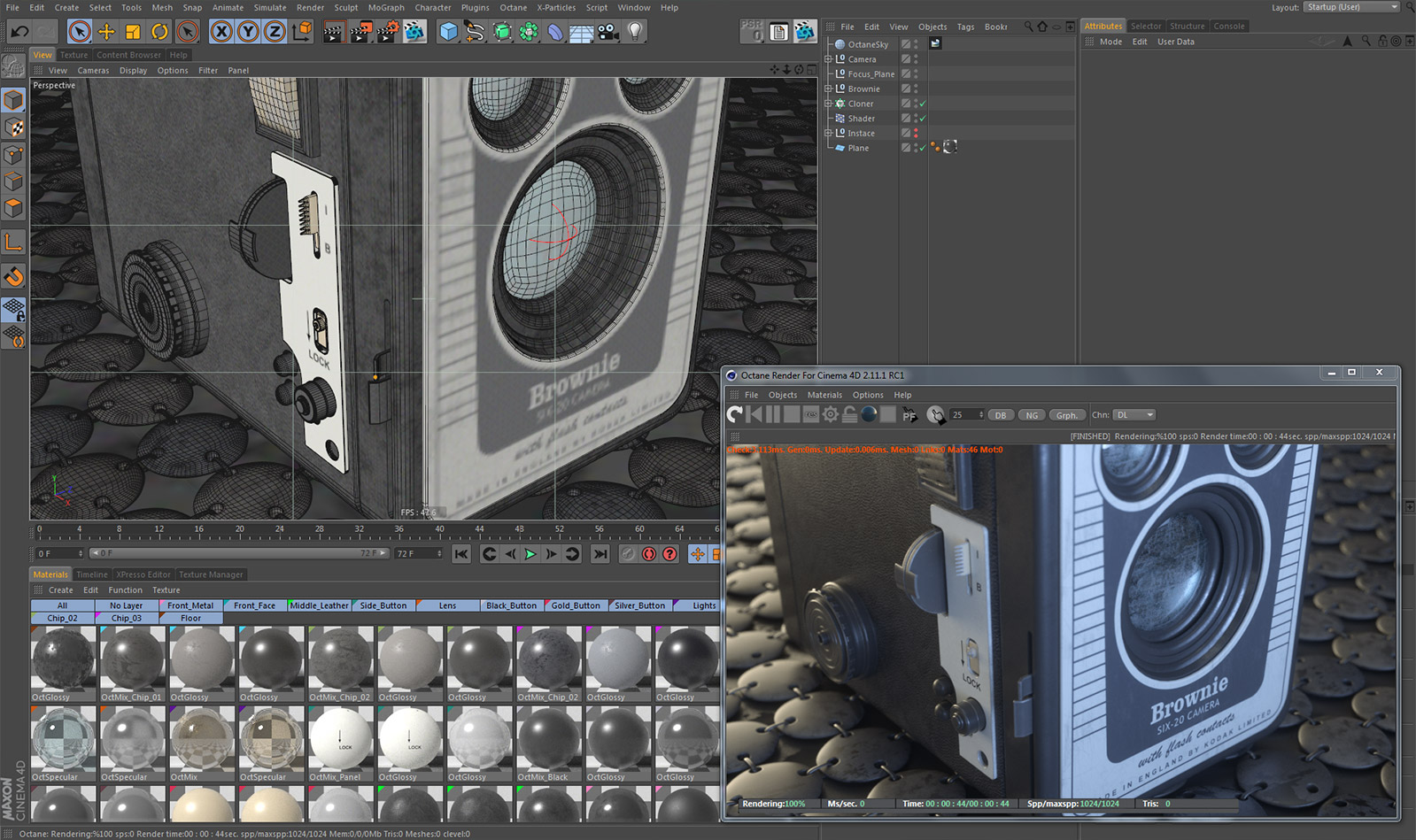Add a floor environment object
Viewport: 1416px width, 840px height.
click(582, 32)
